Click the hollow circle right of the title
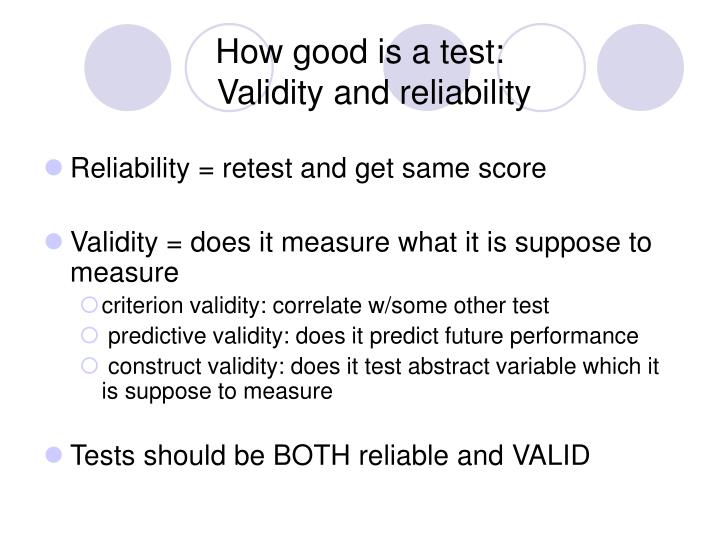 coord(542,68)
